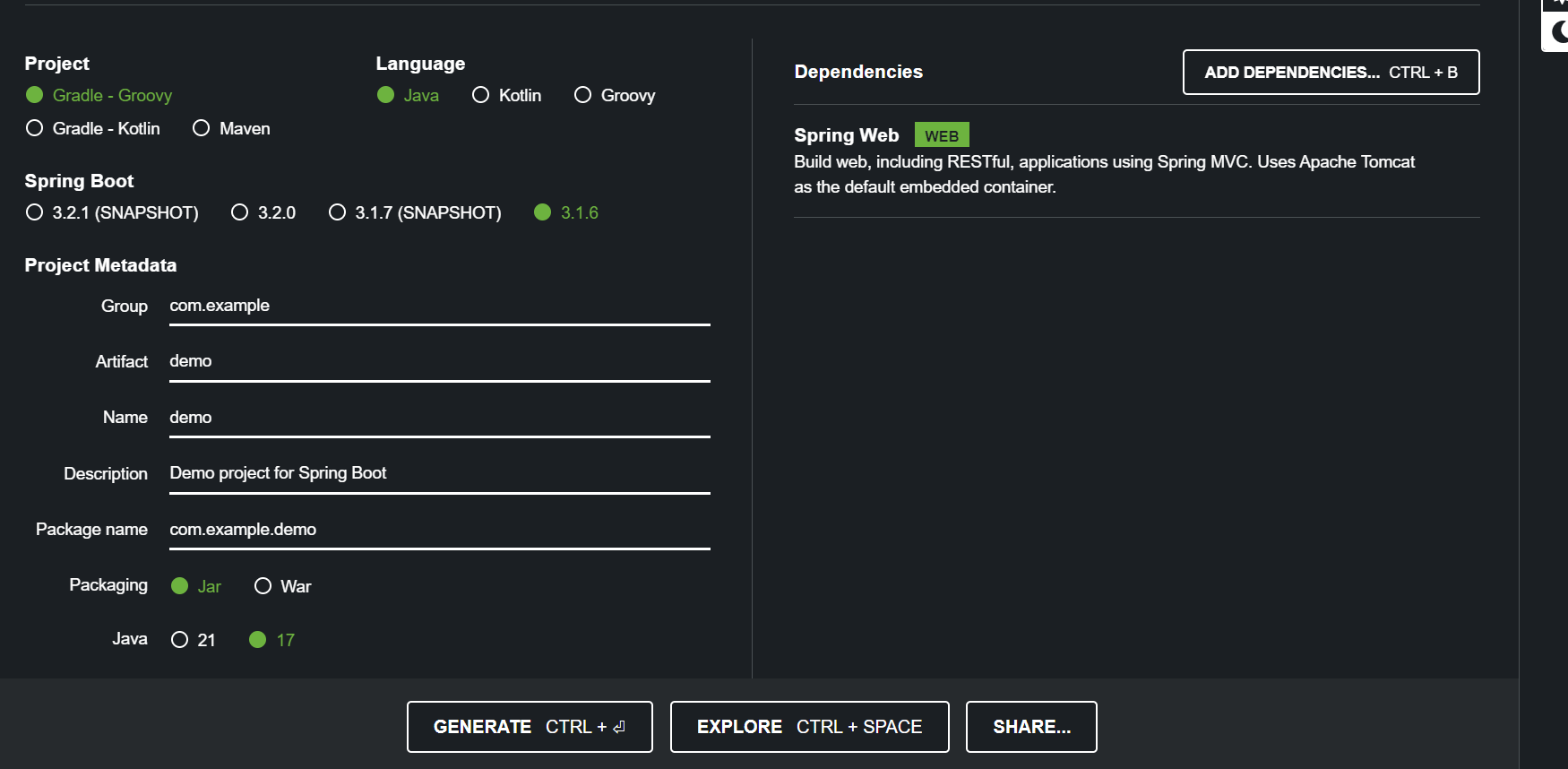Generate the project zip

click(530, 727)
